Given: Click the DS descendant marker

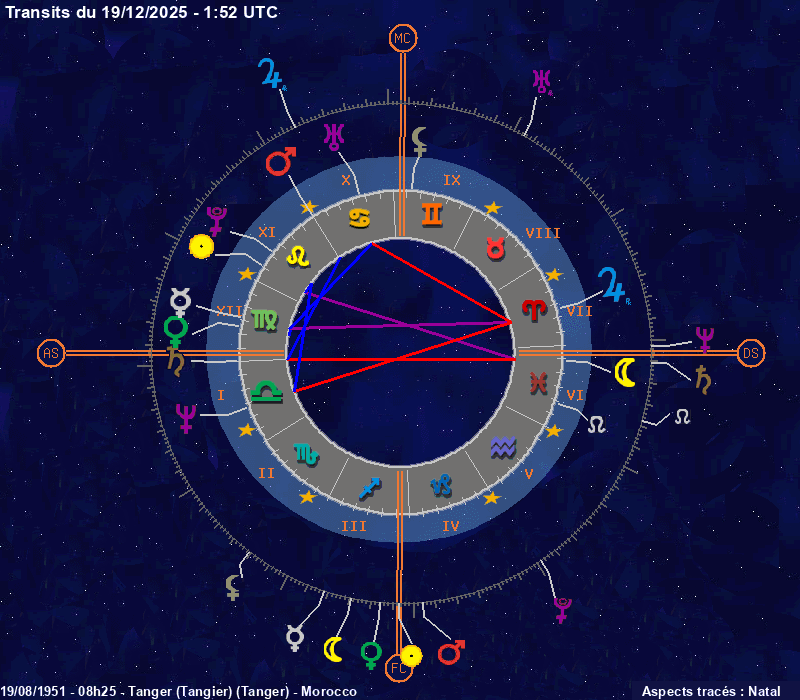Looking at the screenshot, I should (x=751, y=353).
